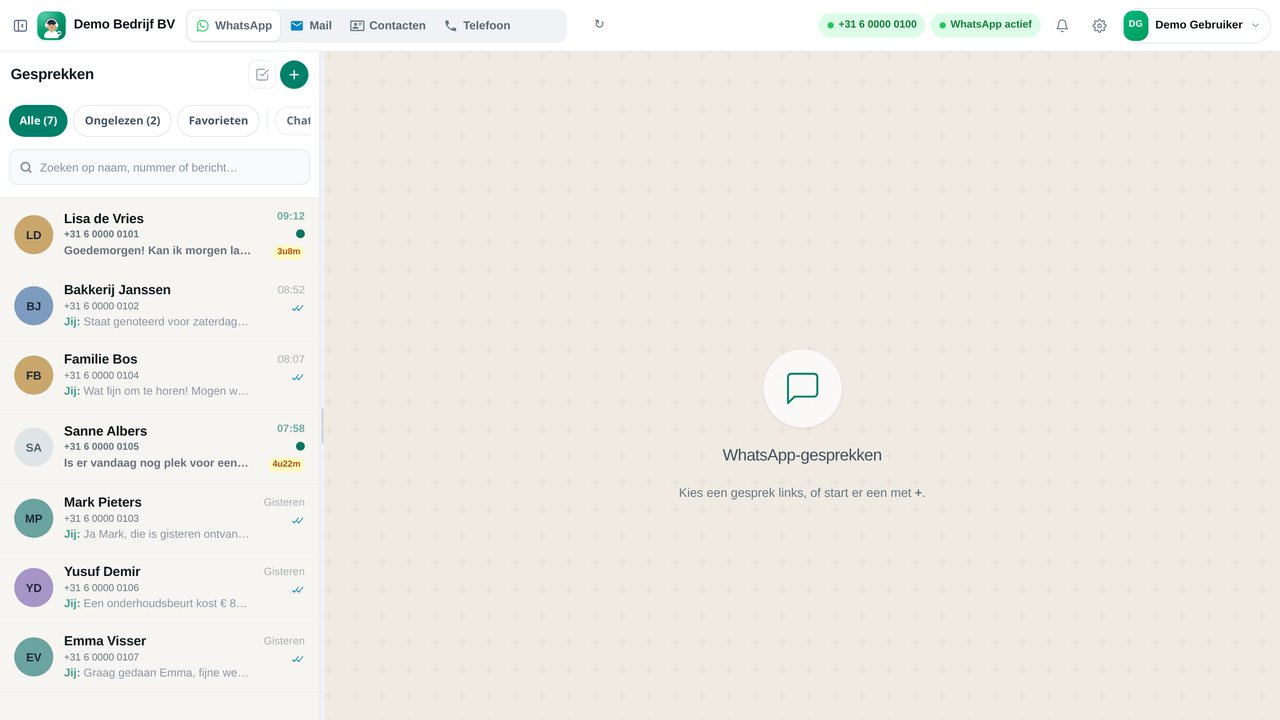The width and height of the screenshot is (1280, 720).
Task: Click the refresh icon in the top bar
Action: 599,25
